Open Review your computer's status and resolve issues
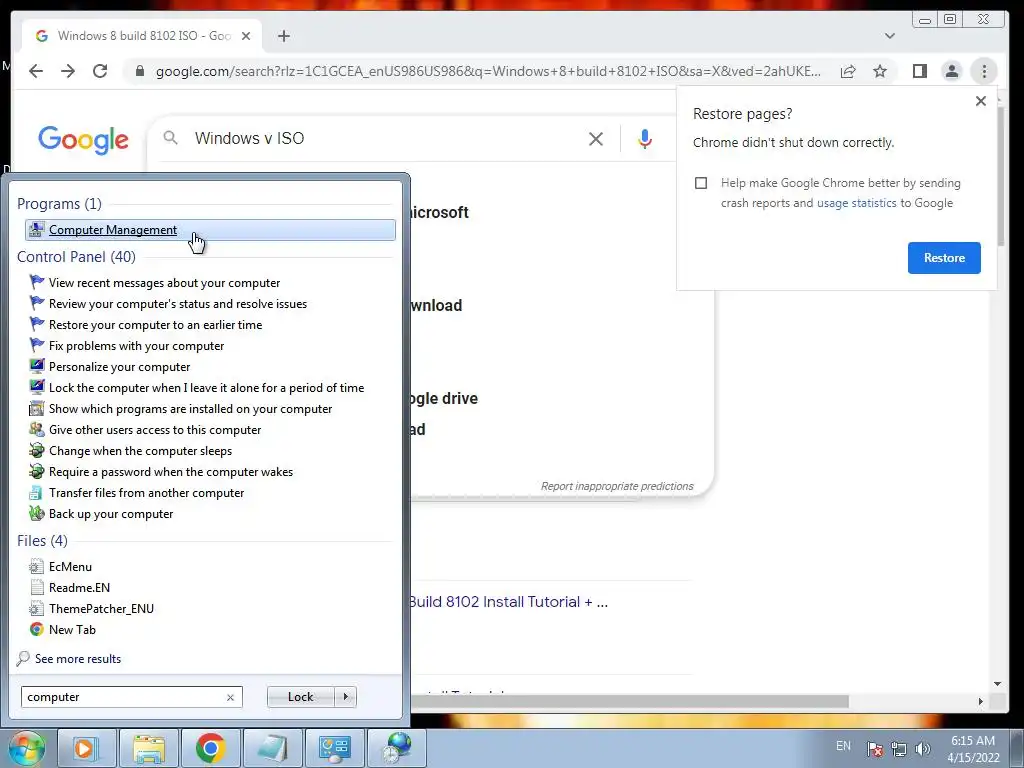The height and width of the screenshot is (768, 1024). tap(178, 304)
